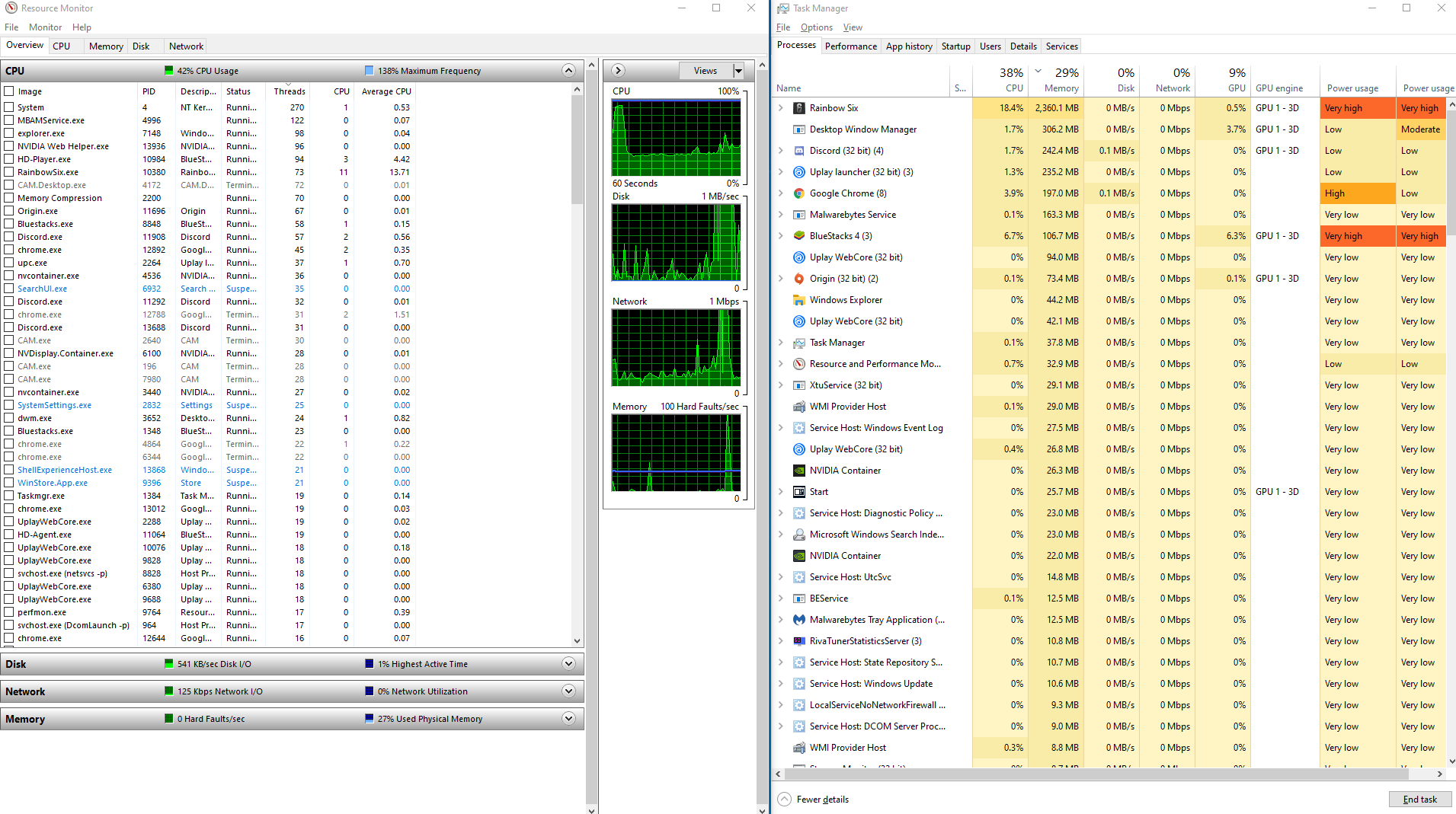Click the Google Chrome process icon
The image size is (1456, 814).
798,193
